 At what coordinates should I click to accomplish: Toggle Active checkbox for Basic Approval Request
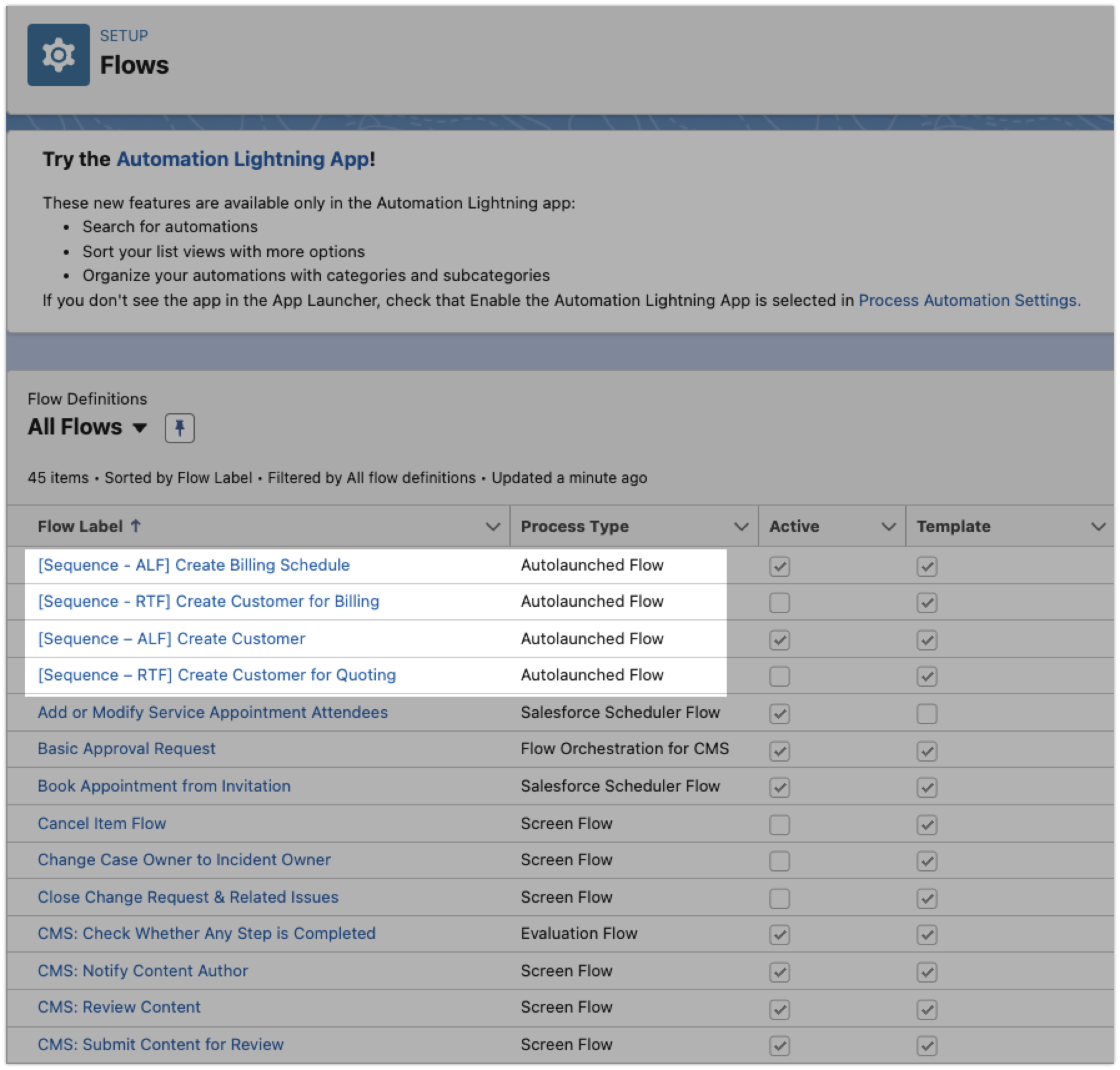pyautogui.click(x=779, y=751)
